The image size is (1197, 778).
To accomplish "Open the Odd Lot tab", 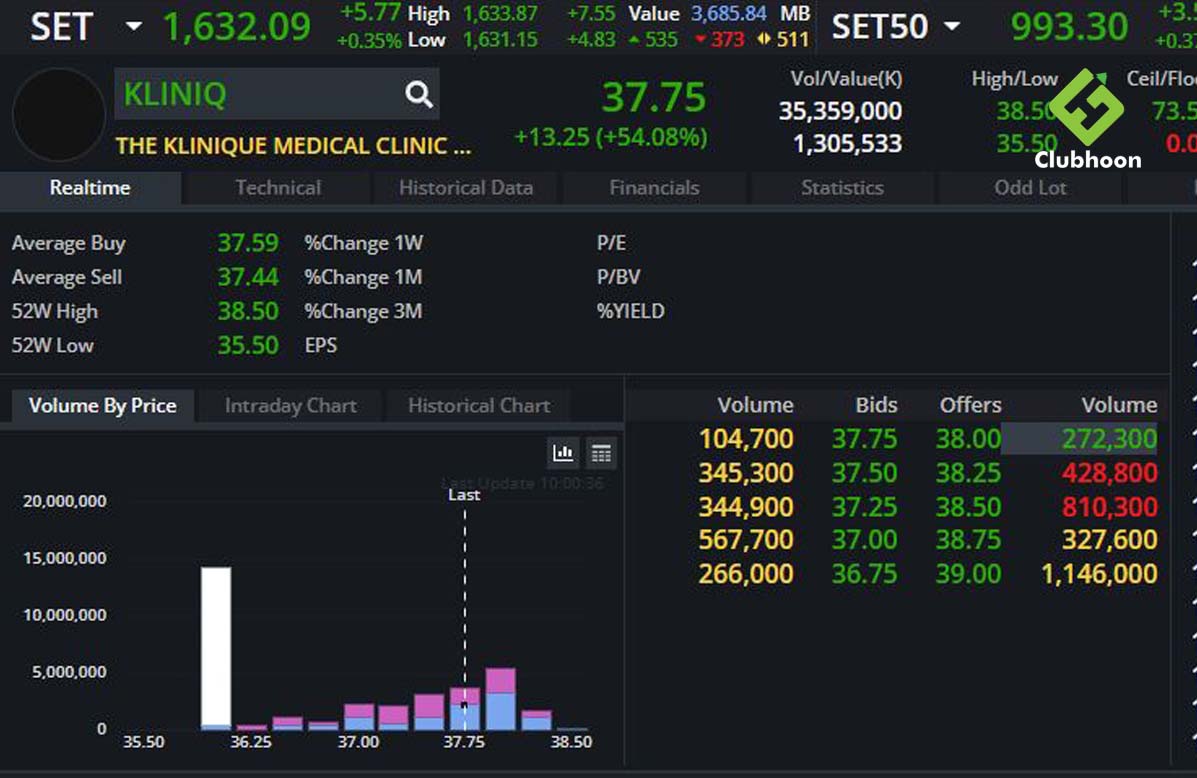I will click(x=1030, y=188).
